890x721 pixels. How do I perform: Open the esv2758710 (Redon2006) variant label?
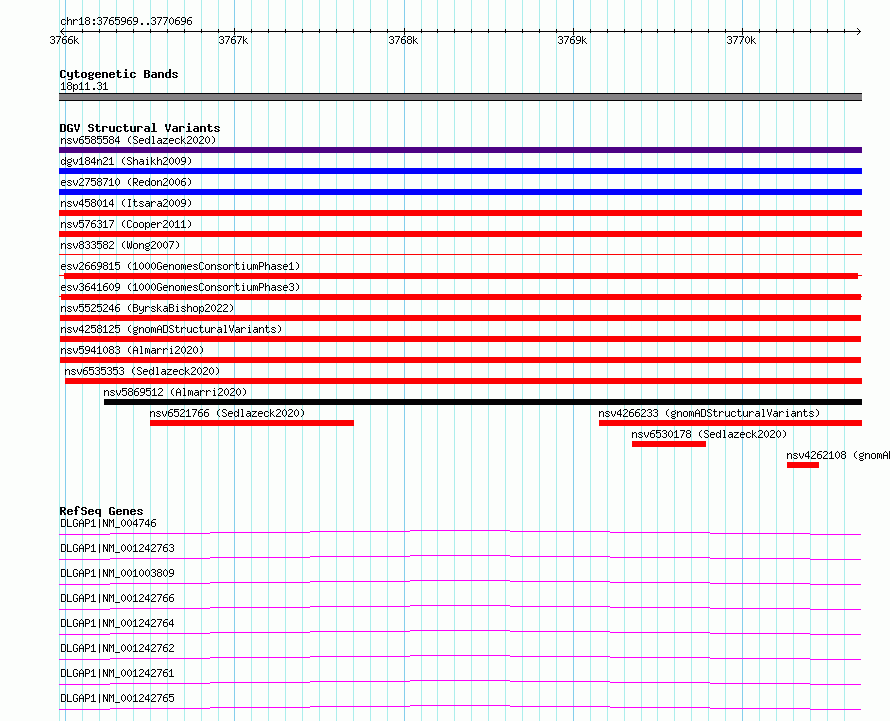click(126, 182)
